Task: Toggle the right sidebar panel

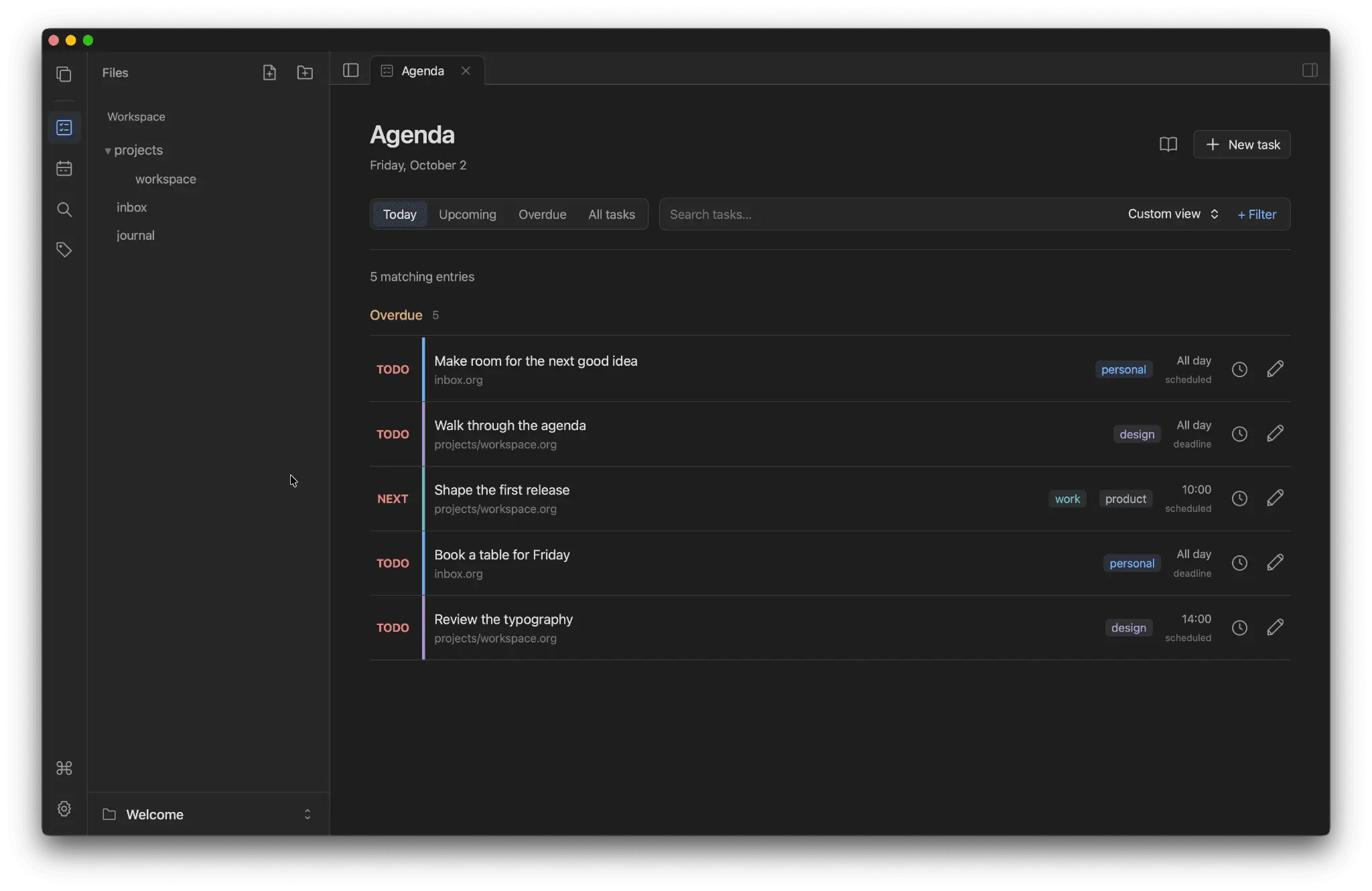Action: click(x=1310, y=70)
